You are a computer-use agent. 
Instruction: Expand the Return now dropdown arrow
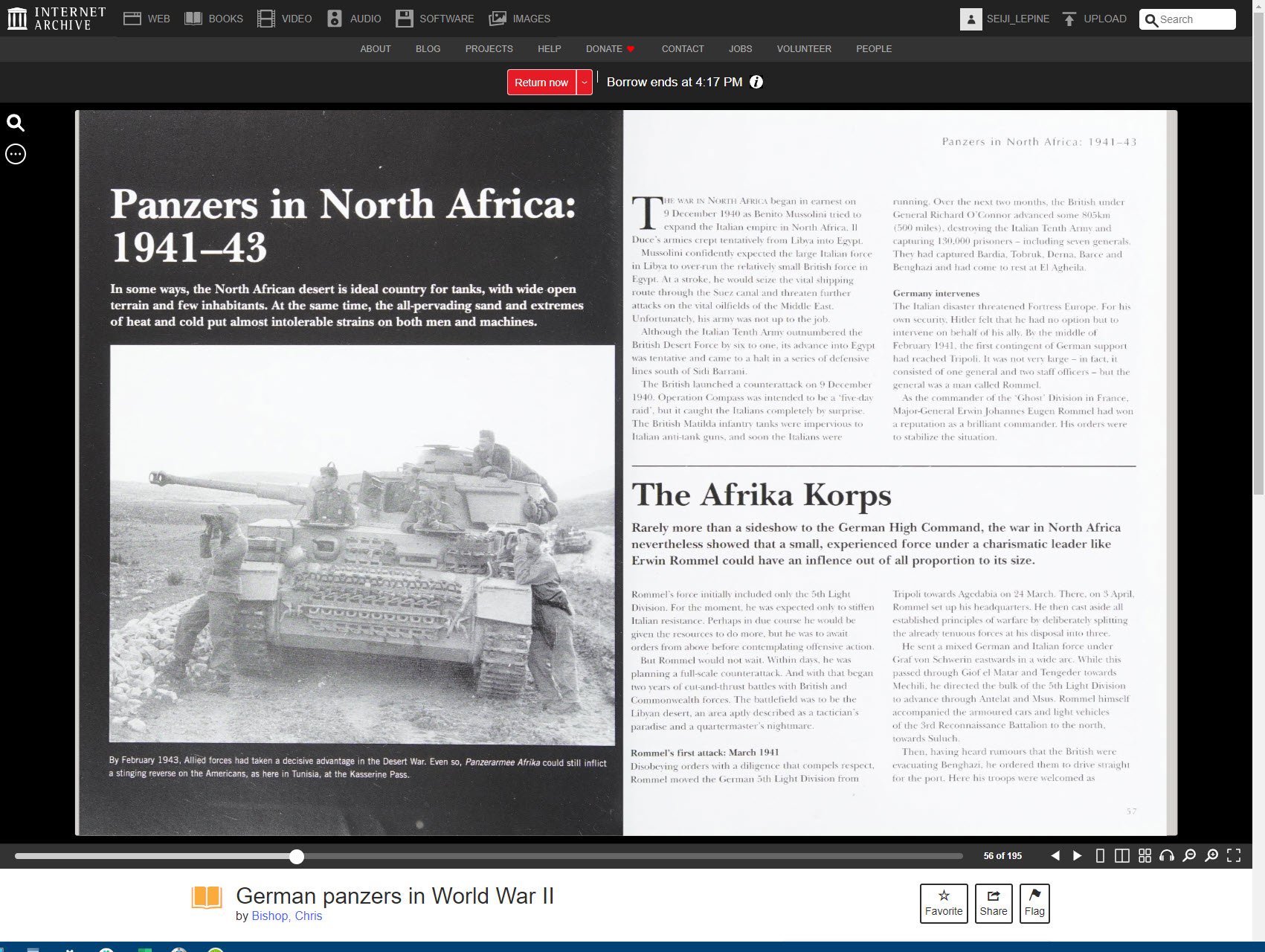(x=585, y=83)
